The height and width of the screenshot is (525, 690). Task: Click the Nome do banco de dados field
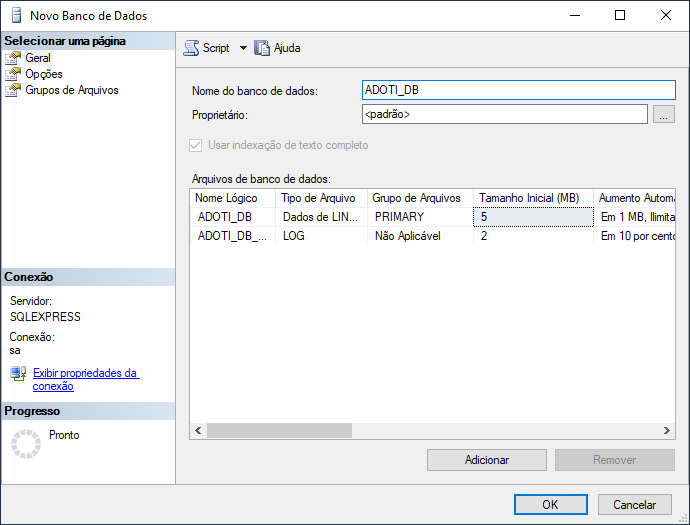point(519,90)
